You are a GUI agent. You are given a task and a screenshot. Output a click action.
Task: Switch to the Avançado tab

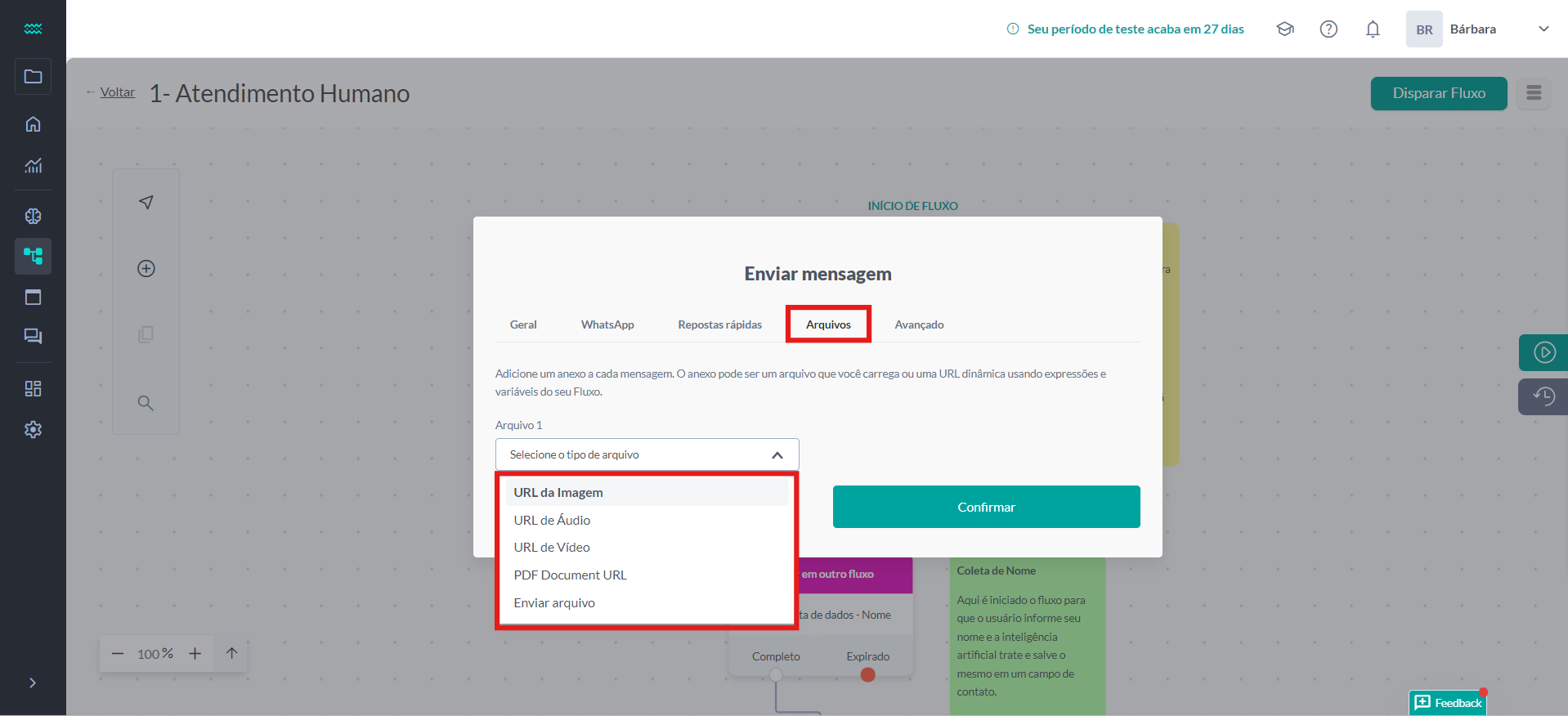click(x=919, y=324)
